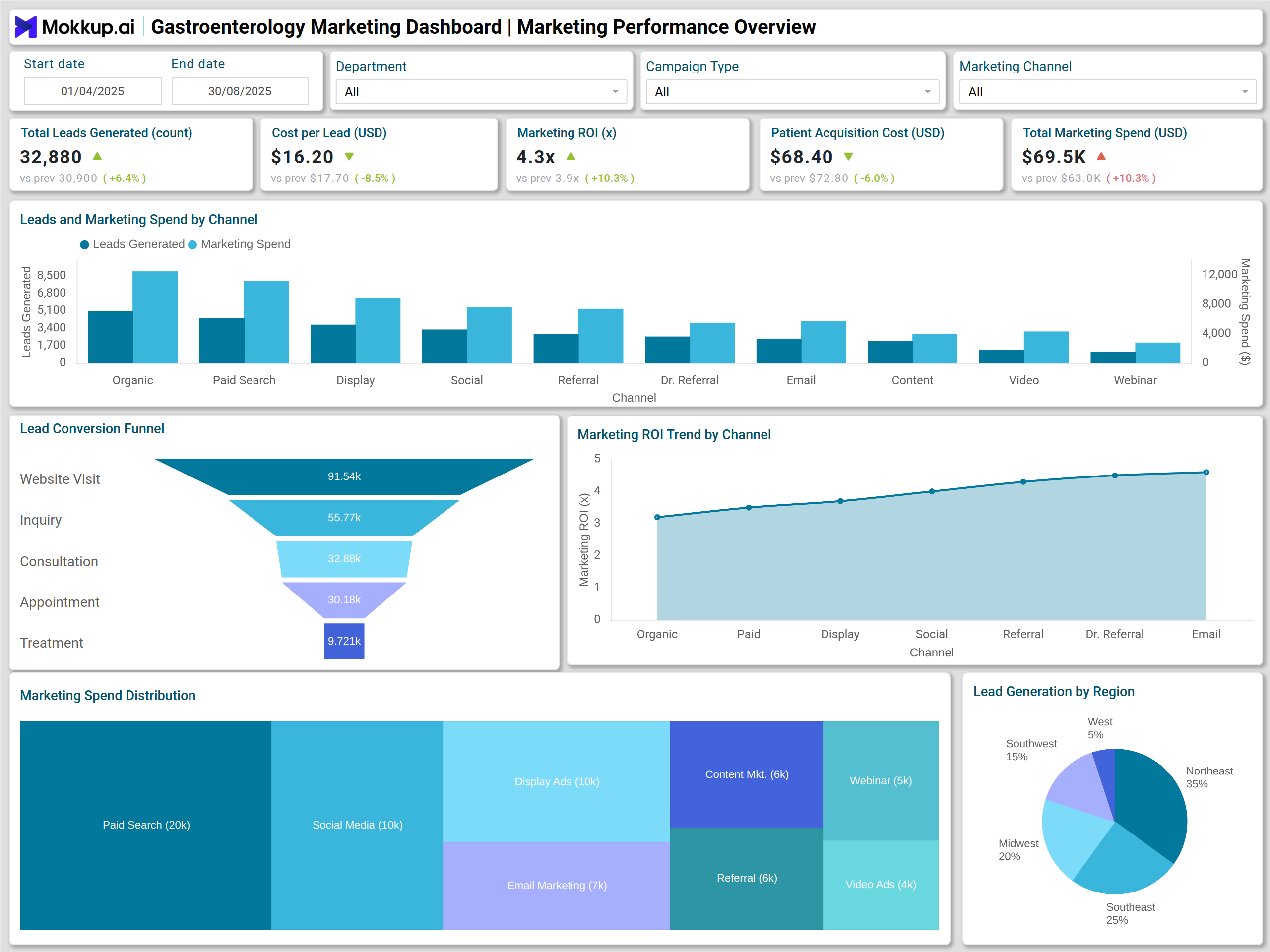
Task: Select the Referral (6k) treemap tile
Action: [x=747, y=878]
